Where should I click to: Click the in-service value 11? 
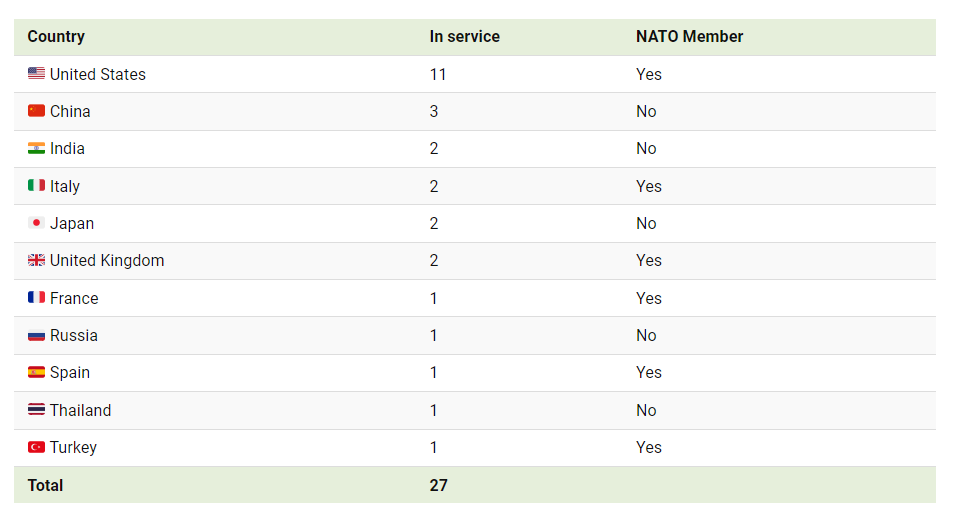(x=438, y=74)
